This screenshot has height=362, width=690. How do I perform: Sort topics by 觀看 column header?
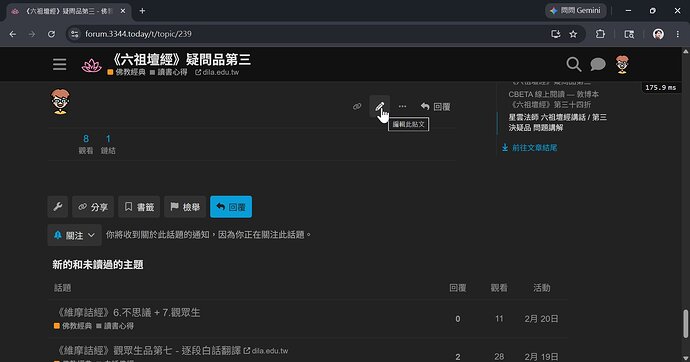coord(499,288)
